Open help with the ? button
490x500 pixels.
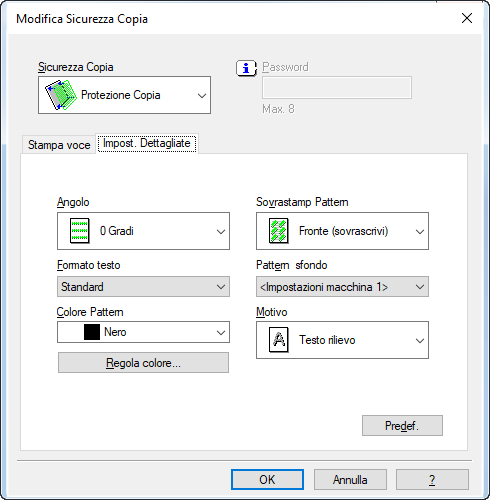[432, 480]
